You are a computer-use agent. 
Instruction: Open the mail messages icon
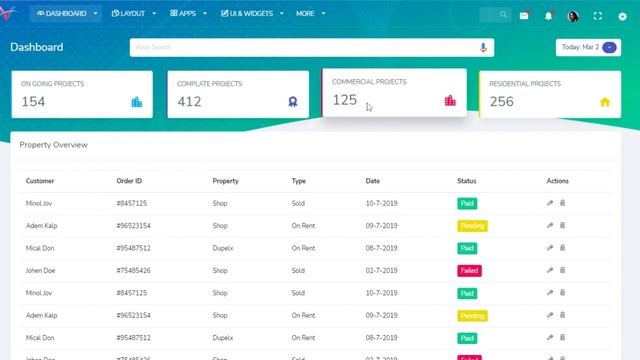(x=524, y=16)
